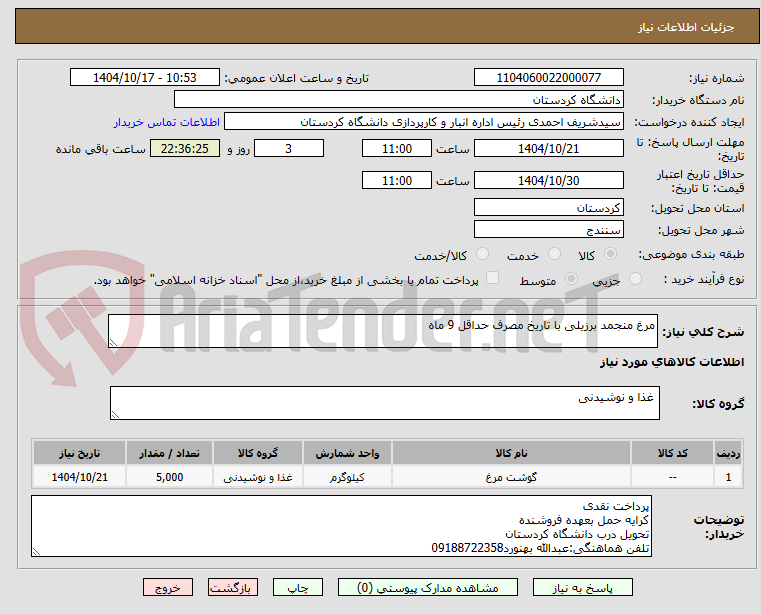Click the تعداد / مقدار column header
The height and width of the screenshot is (614, 761).
click(169, 453)
